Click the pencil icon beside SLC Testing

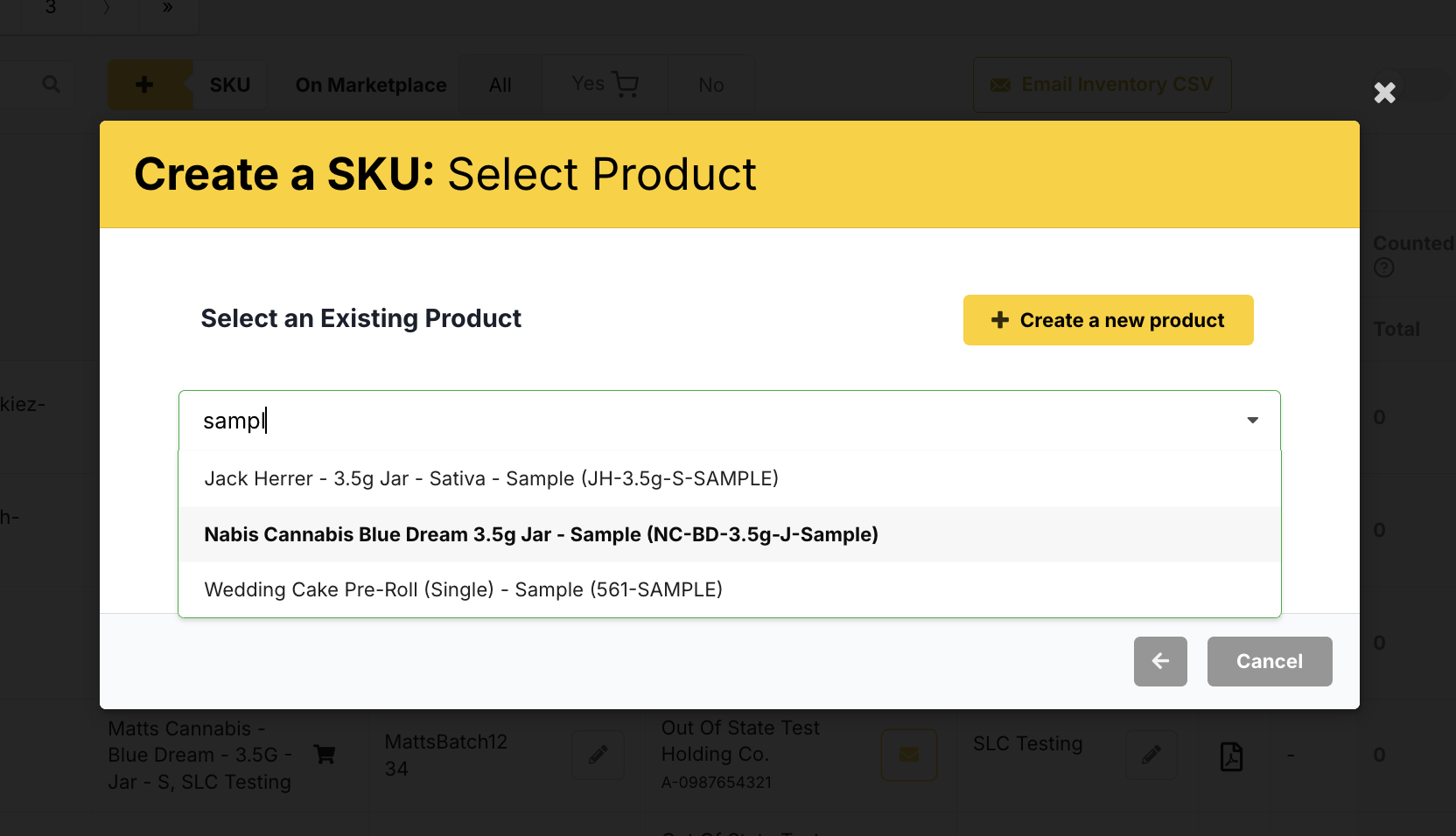(x=1151, y=755)
